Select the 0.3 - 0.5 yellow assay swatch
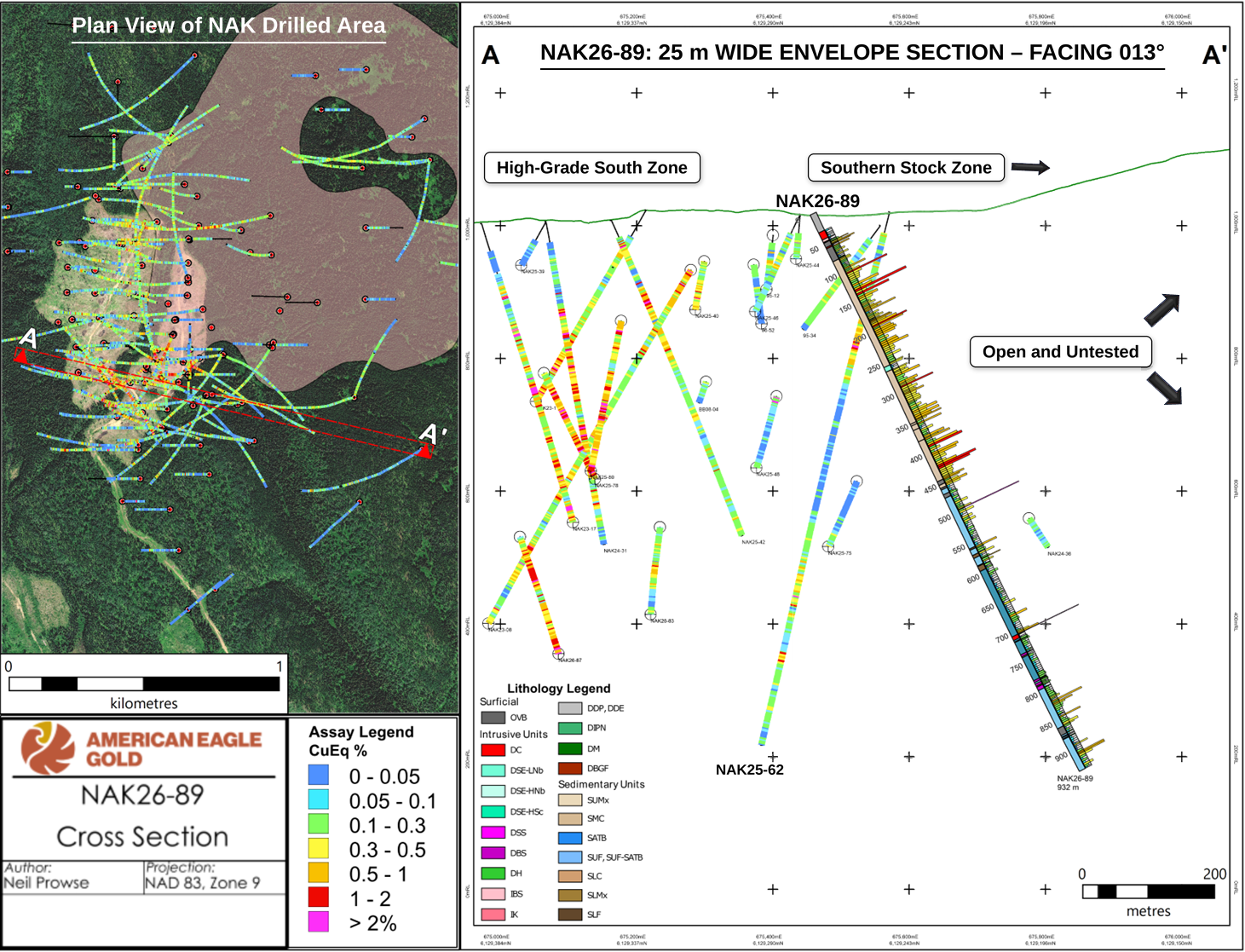 pos(319,848)
